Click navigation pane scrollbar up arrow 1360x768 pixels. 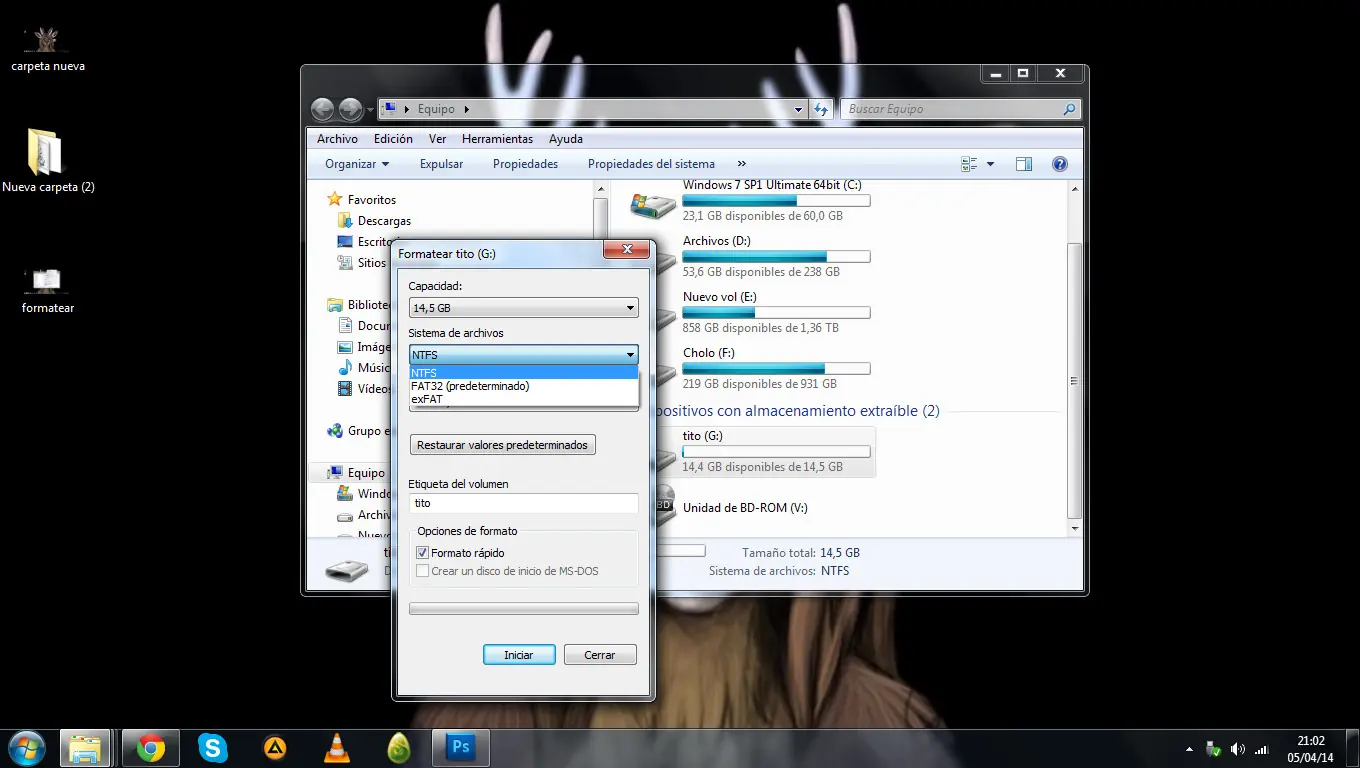[600, 189]
